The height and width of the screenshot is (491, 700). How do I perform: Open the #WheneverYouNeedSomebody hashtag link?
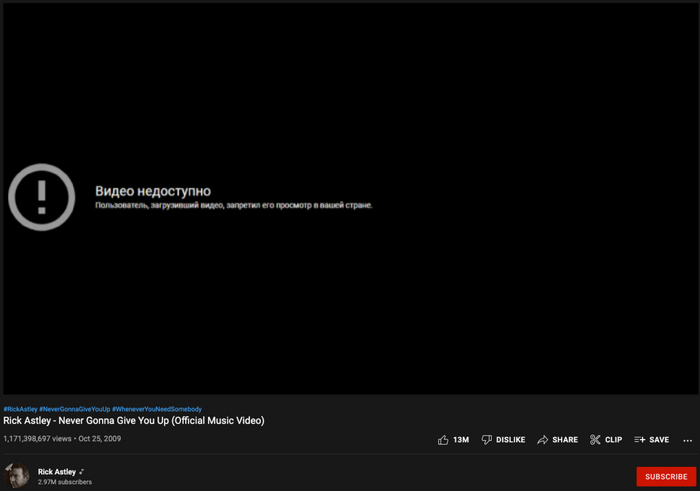pyautogui.click(x=156, y=409)
